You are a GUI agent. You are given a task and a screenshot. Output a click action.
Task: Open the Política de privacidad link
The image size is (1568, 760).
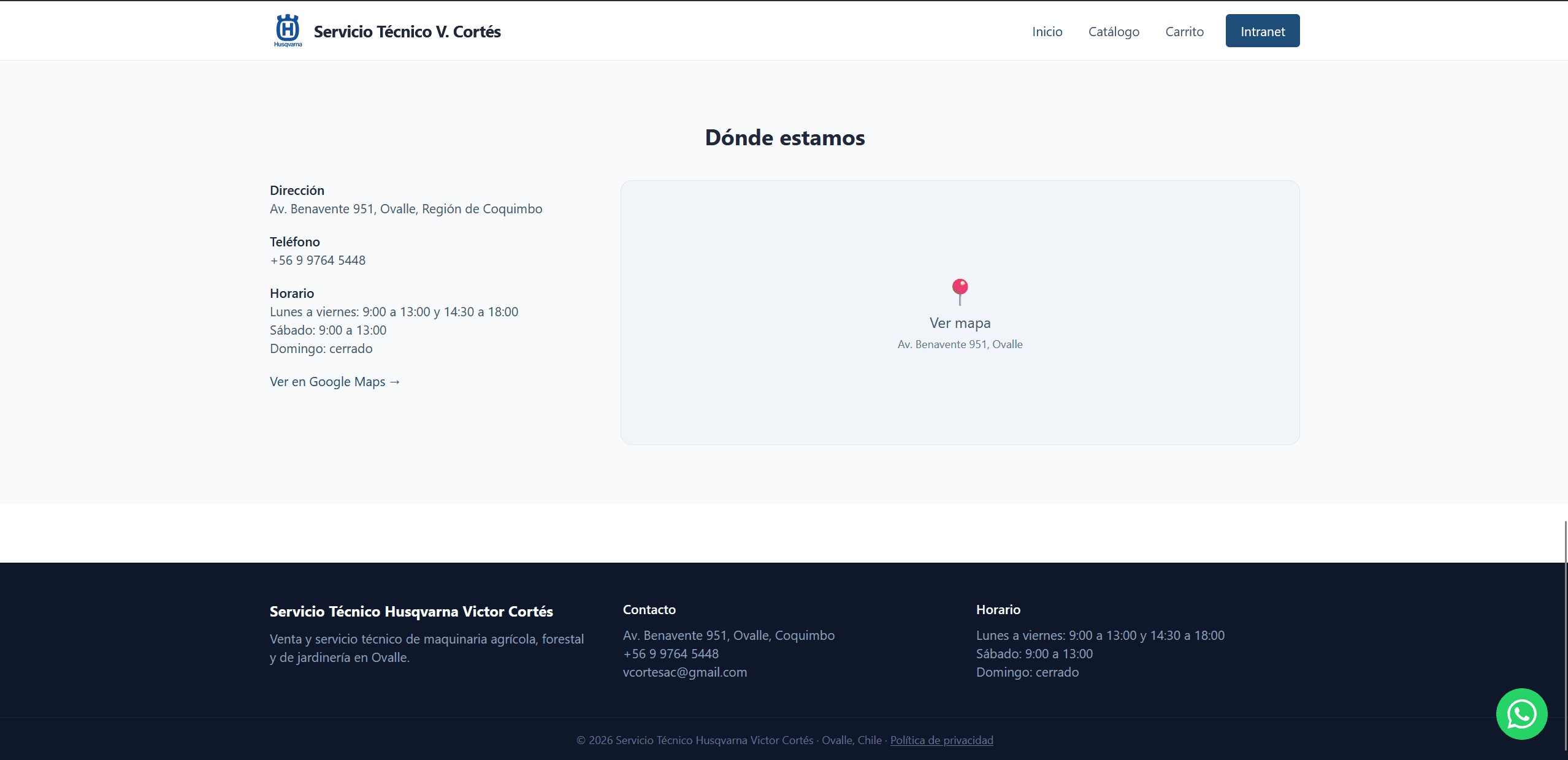tap(941, 740)
